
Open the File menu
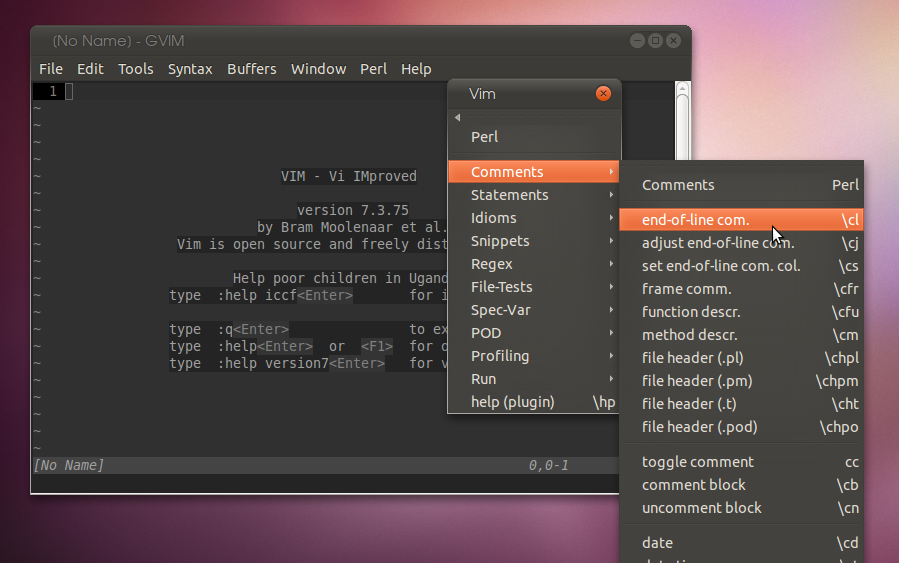pyautogui.click(x=50, y=69)
